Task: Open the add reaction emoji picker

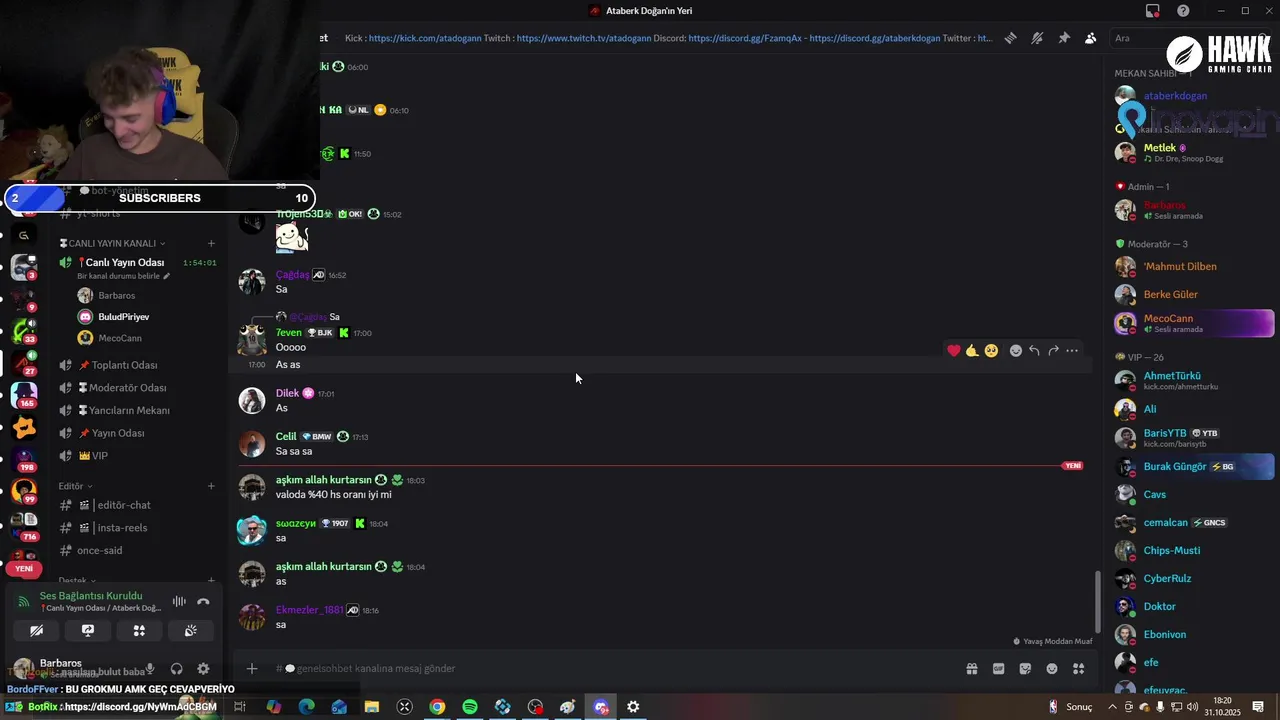Action: click(x=1015, y=351)
